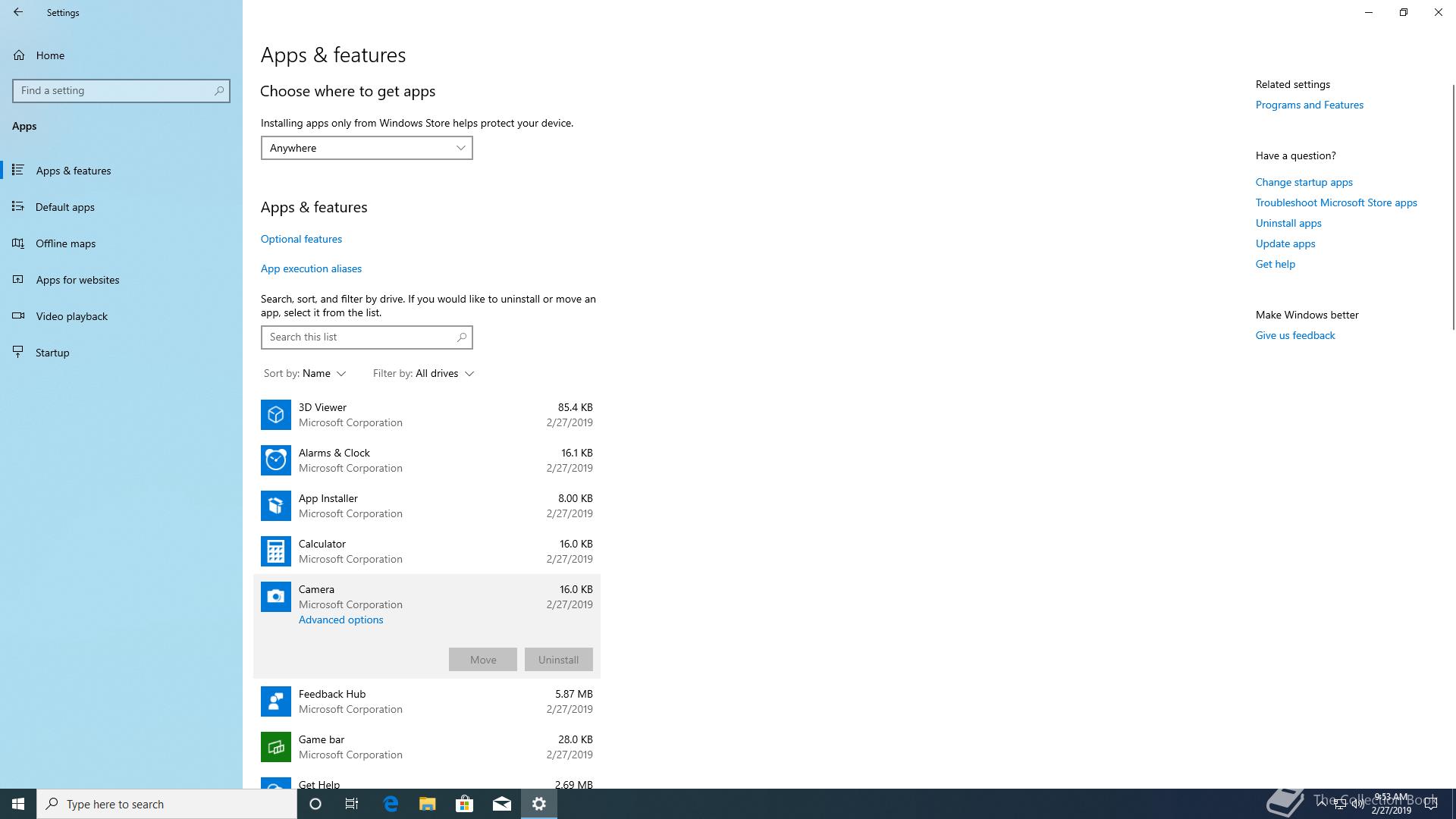The height and width of the screenshot is (819, 1456).
Task: Open the Optional features link
Action: [x=301, y=239]
